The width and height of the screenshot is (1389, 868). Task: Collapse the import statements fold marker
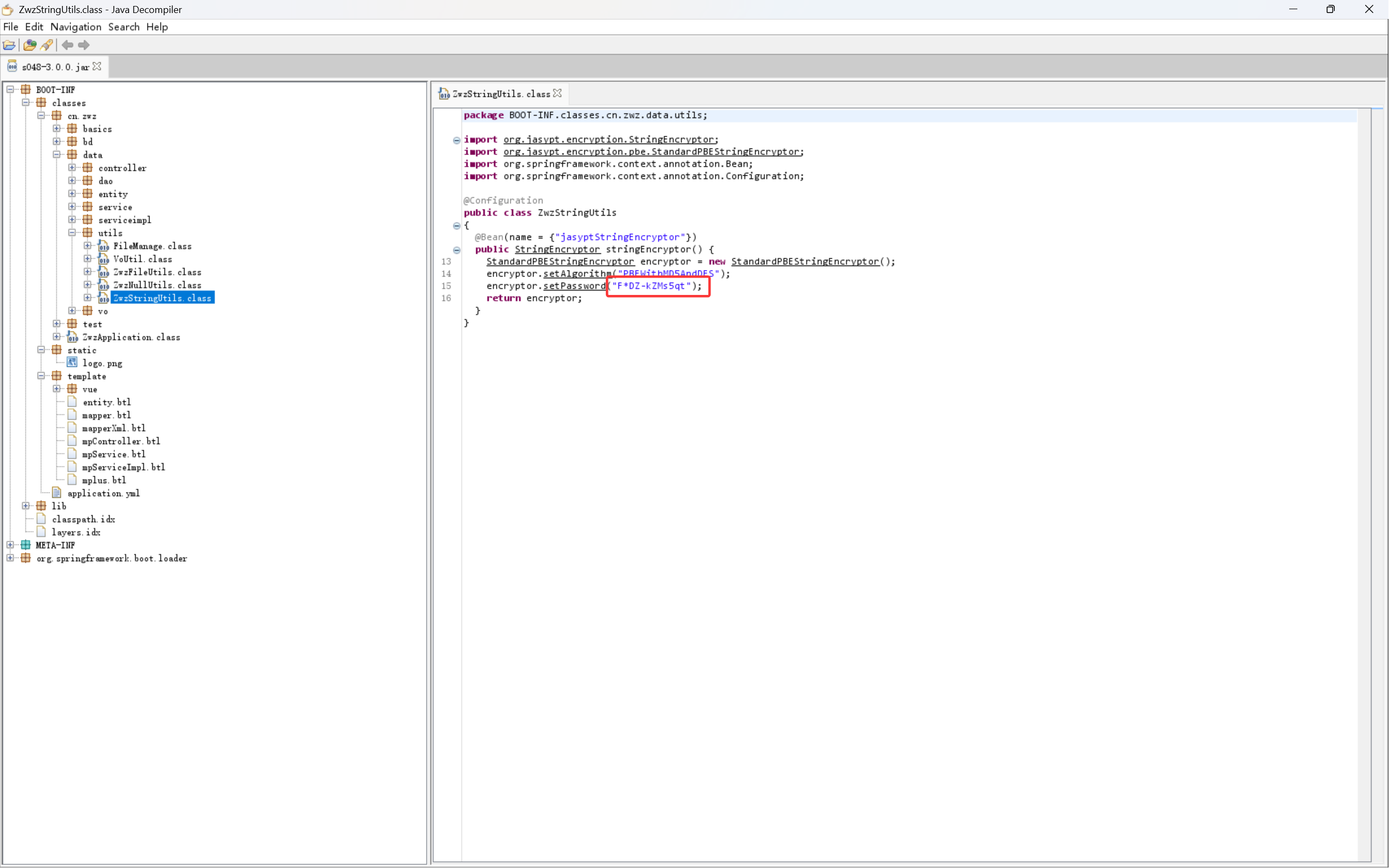coord(457,140)
